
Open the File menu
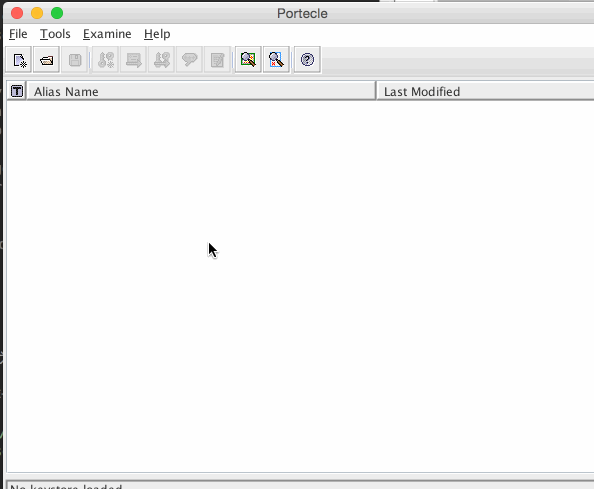18,34
